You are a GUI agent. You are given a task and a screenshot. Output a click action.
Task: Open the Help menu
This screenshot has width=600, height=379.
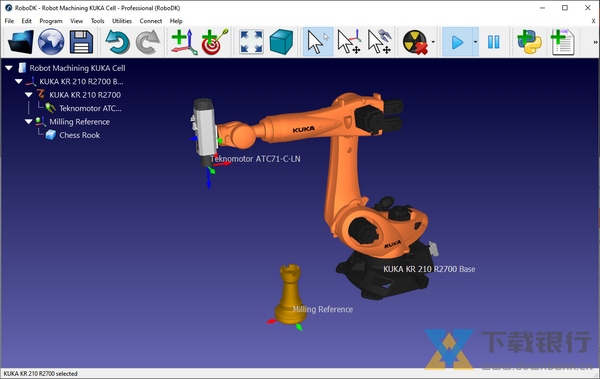coord(176,21)
